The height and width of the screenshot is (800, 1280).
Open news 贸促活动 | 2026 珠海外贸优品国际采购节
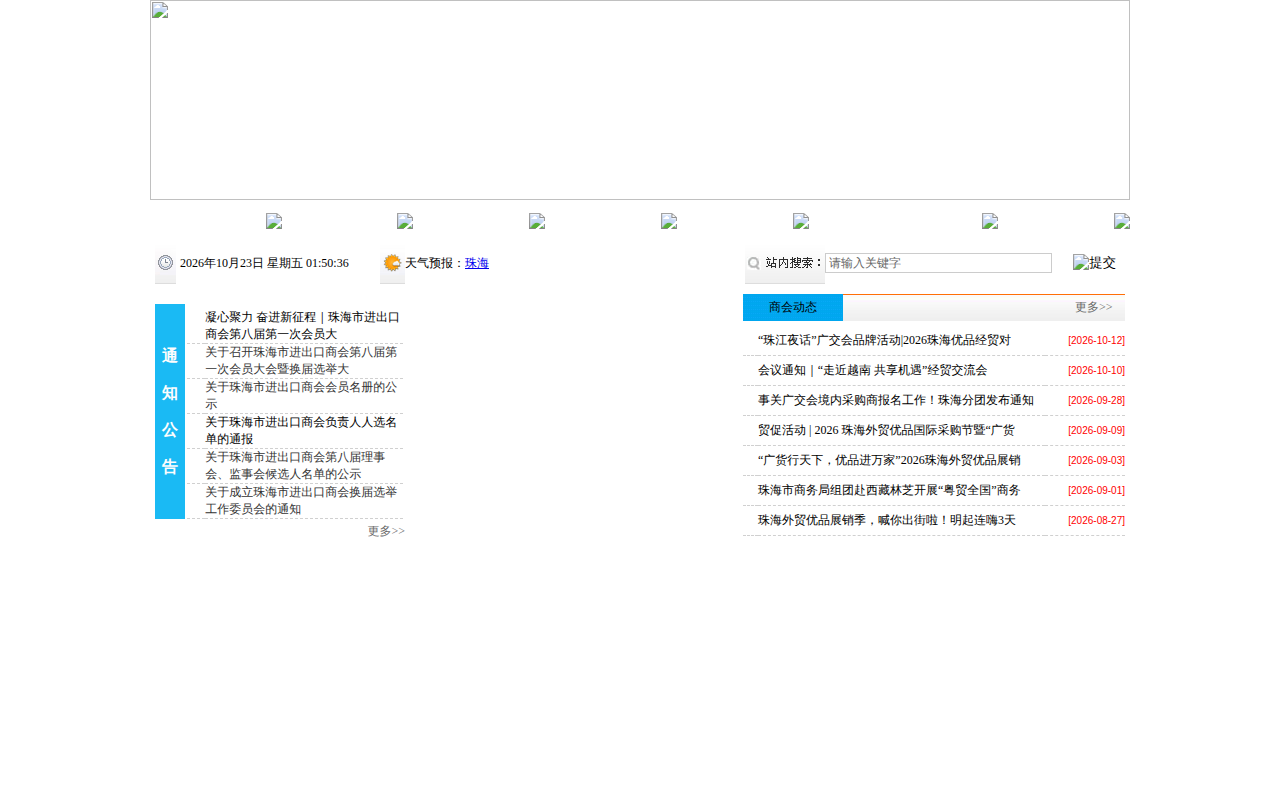click(886, 431)
